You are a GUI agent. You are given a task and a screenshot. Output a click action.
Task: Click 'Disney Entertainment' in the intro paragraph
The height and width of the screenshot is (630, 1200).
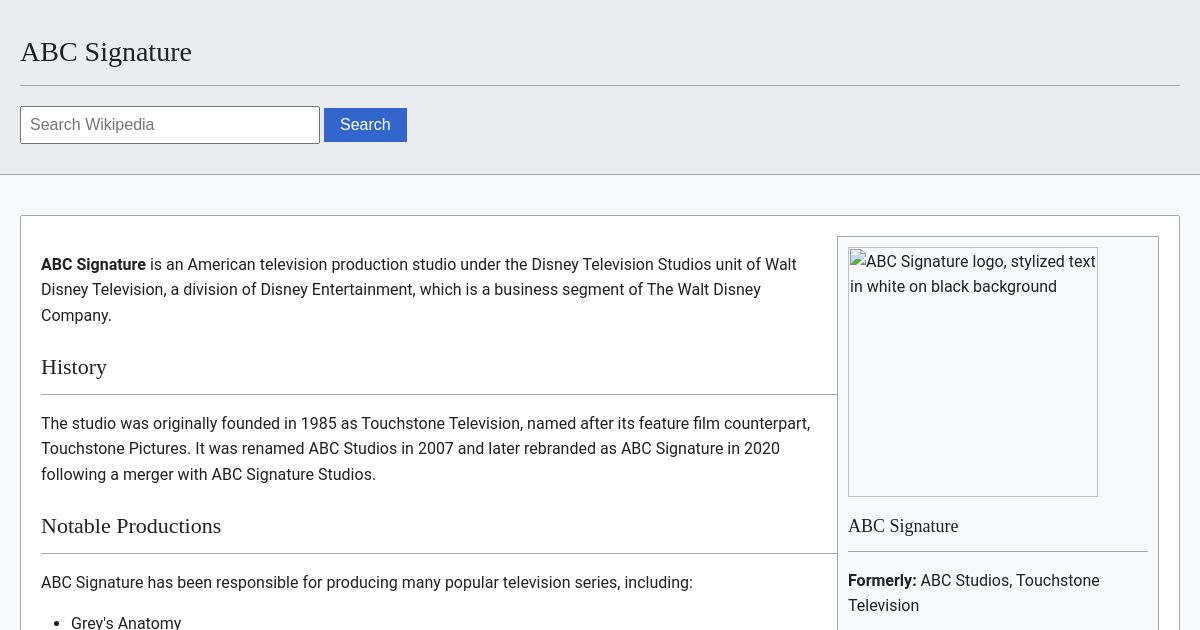pyautogui.click(x=337, y=290)
